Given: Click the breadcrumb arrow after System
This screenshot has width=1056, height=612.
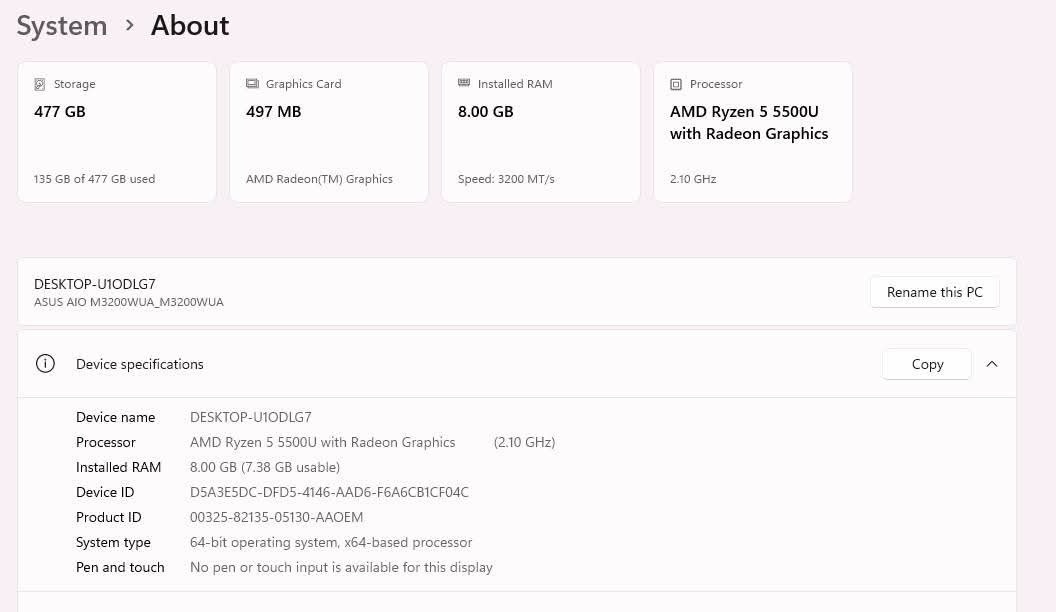Looking at the screenshot, I should click(x=129, y=26).
